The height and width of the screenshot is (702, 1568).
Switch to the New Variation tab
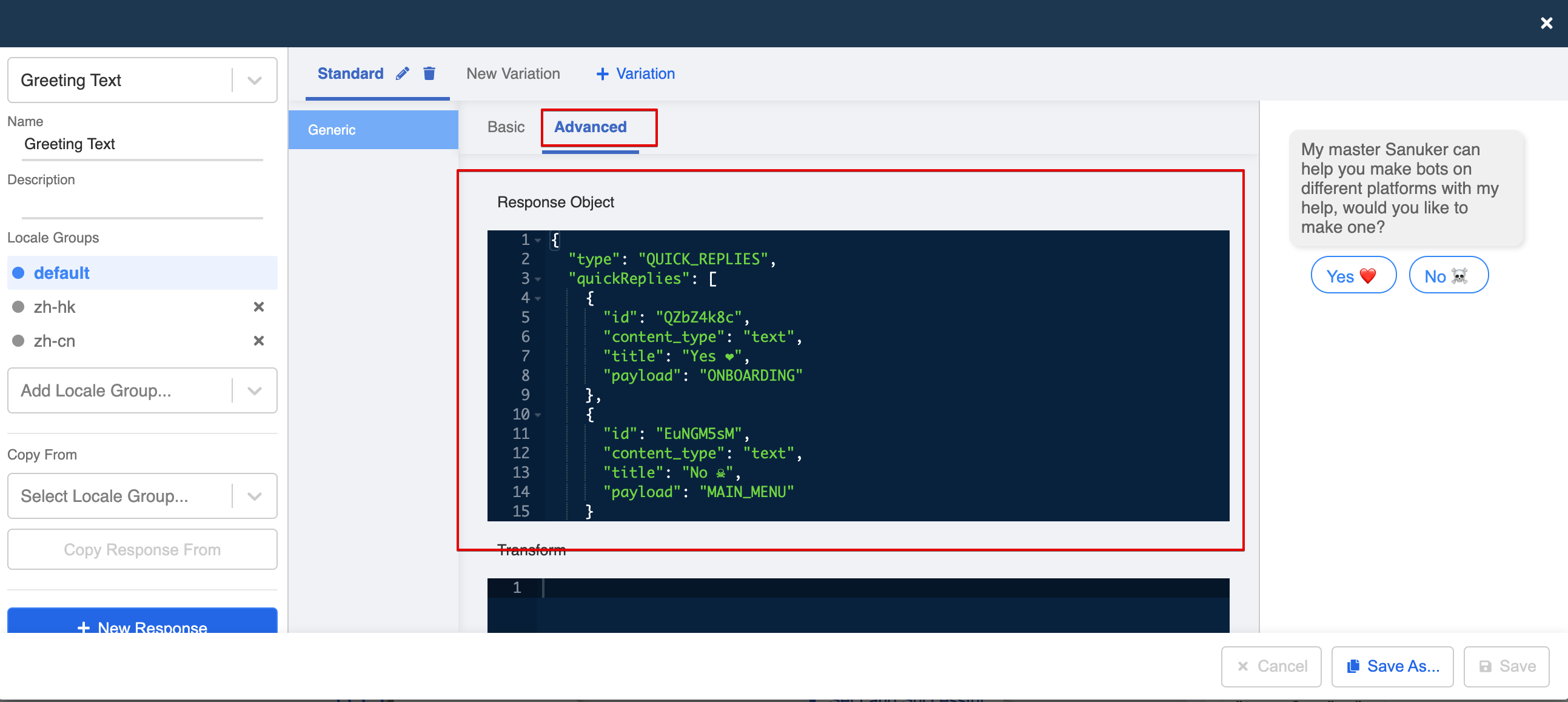(x=513, y=73)
